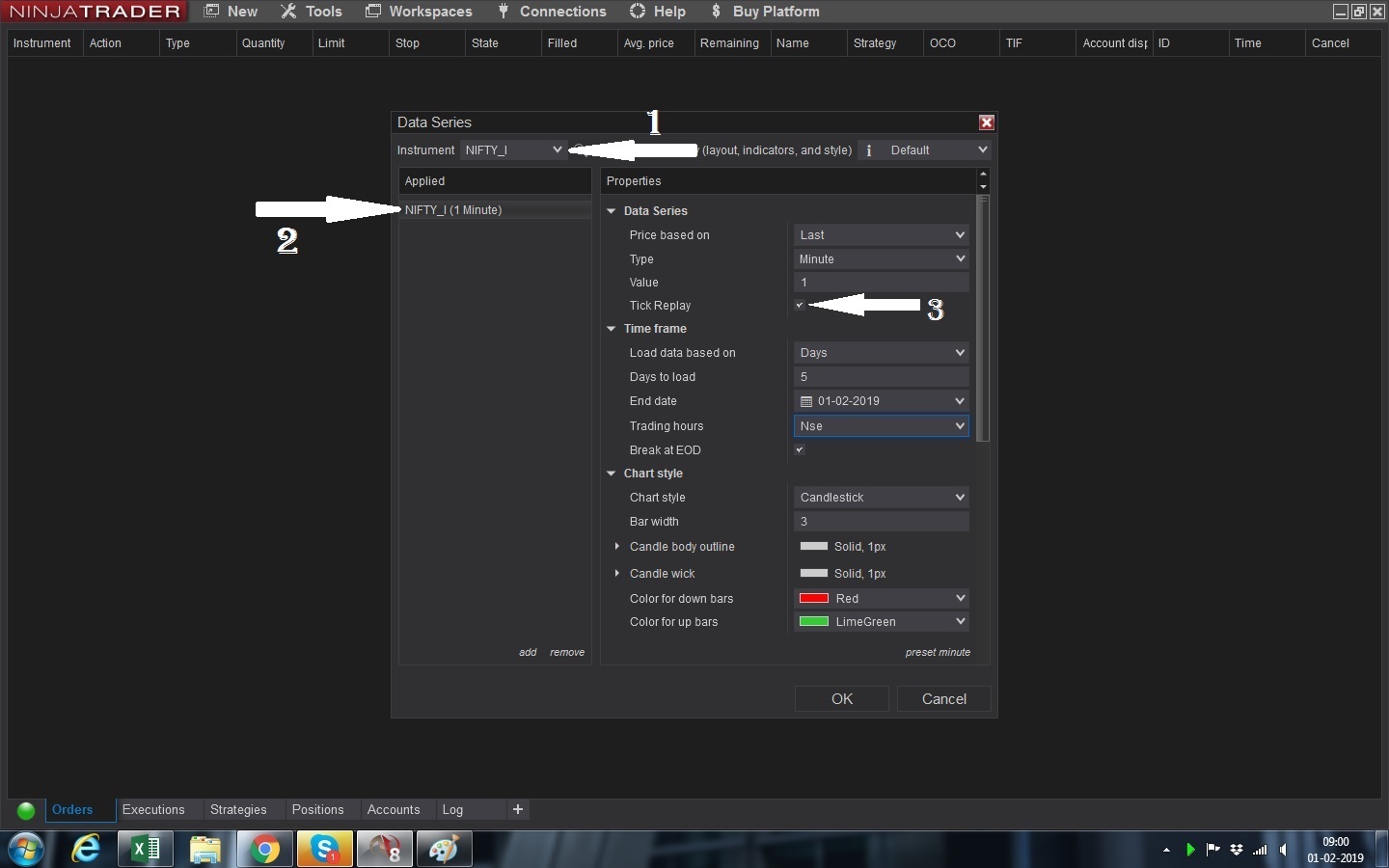Open the New menu
The width and height of the screenshot is (1389, 868).
point(231,12)
